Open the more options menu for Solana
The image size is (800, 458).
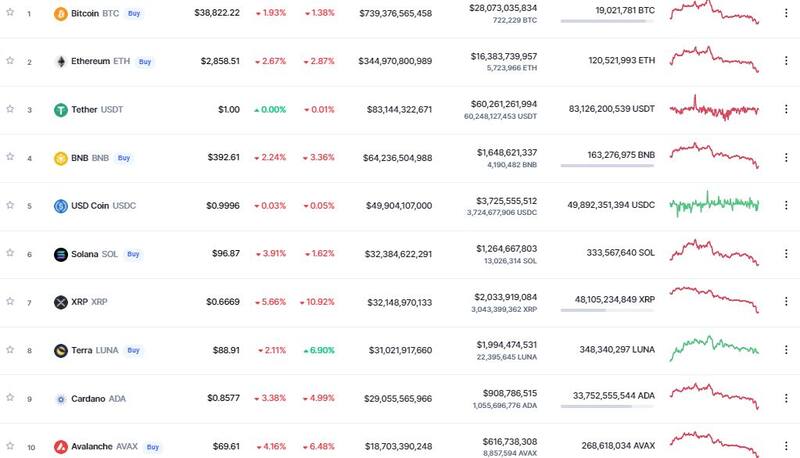[785, 254]
